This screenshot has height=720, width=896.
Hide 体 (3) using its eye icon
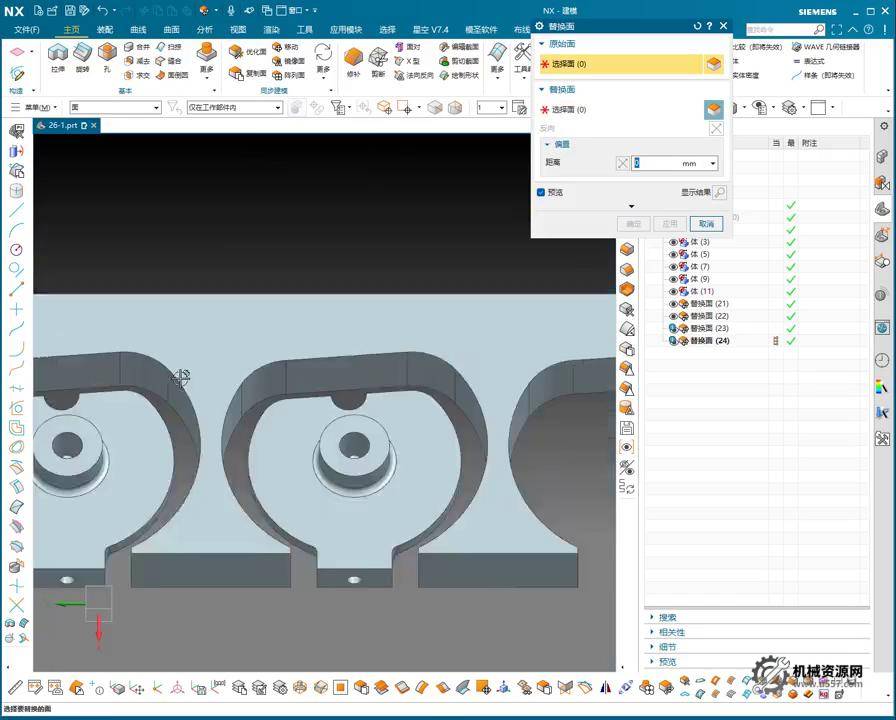point(673,242)
